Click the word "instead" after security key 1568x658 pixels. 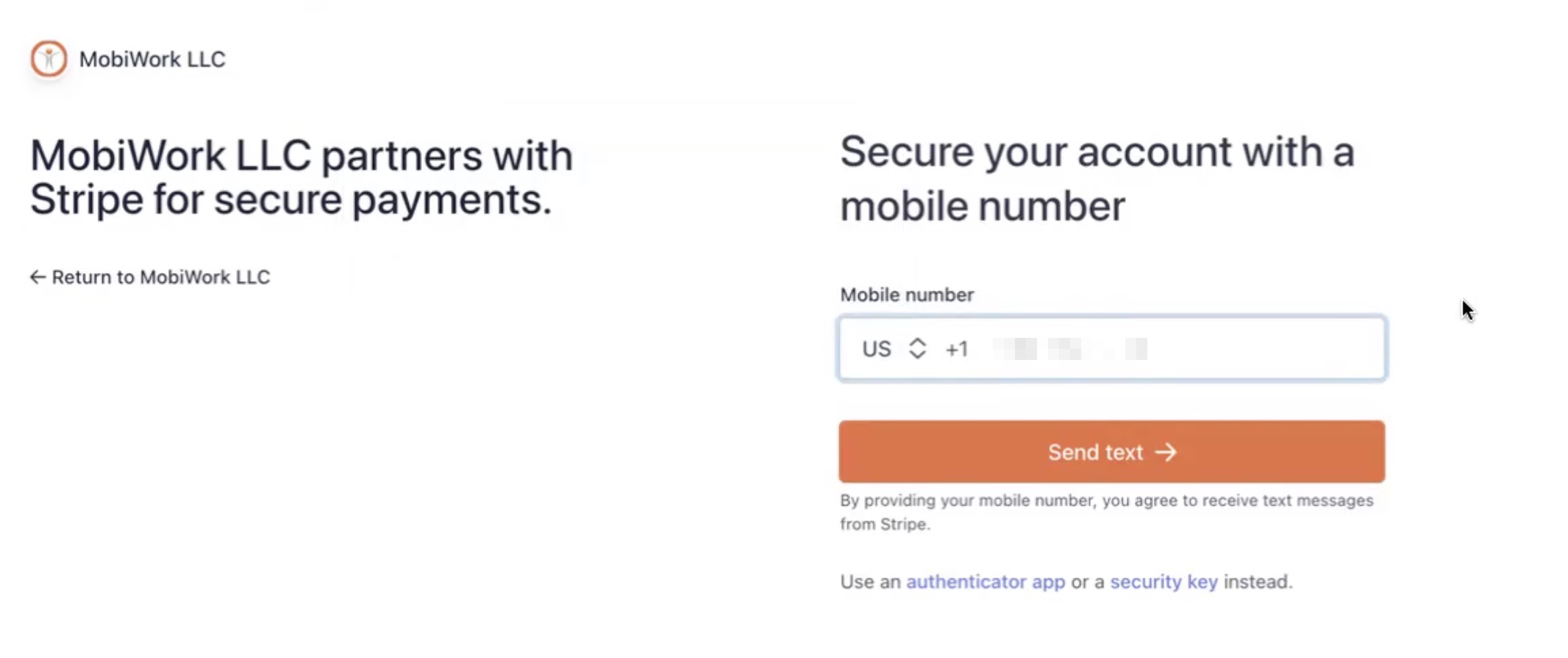1257,582
